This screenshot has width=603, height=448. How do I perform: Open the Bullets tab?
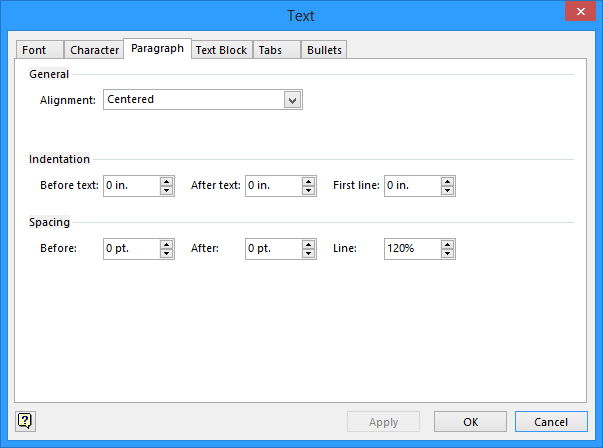324,50
